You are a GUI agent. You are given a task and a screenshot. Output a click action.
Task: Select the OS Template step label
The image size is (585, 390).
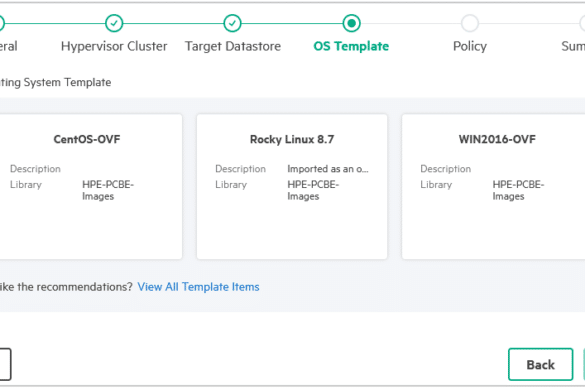tap(351, 46)
